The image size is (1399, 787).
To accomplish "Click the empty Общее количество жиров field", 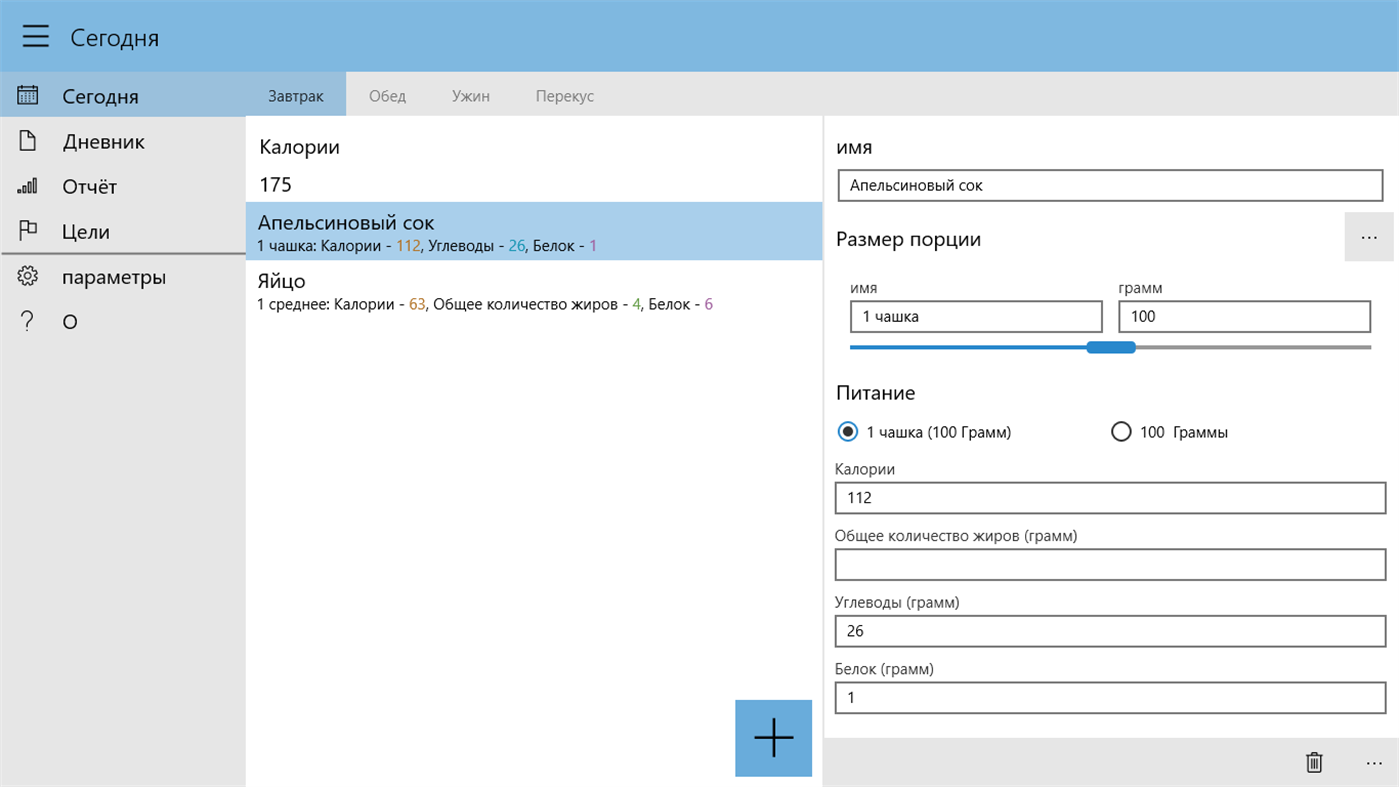I will coord(1110,564).
